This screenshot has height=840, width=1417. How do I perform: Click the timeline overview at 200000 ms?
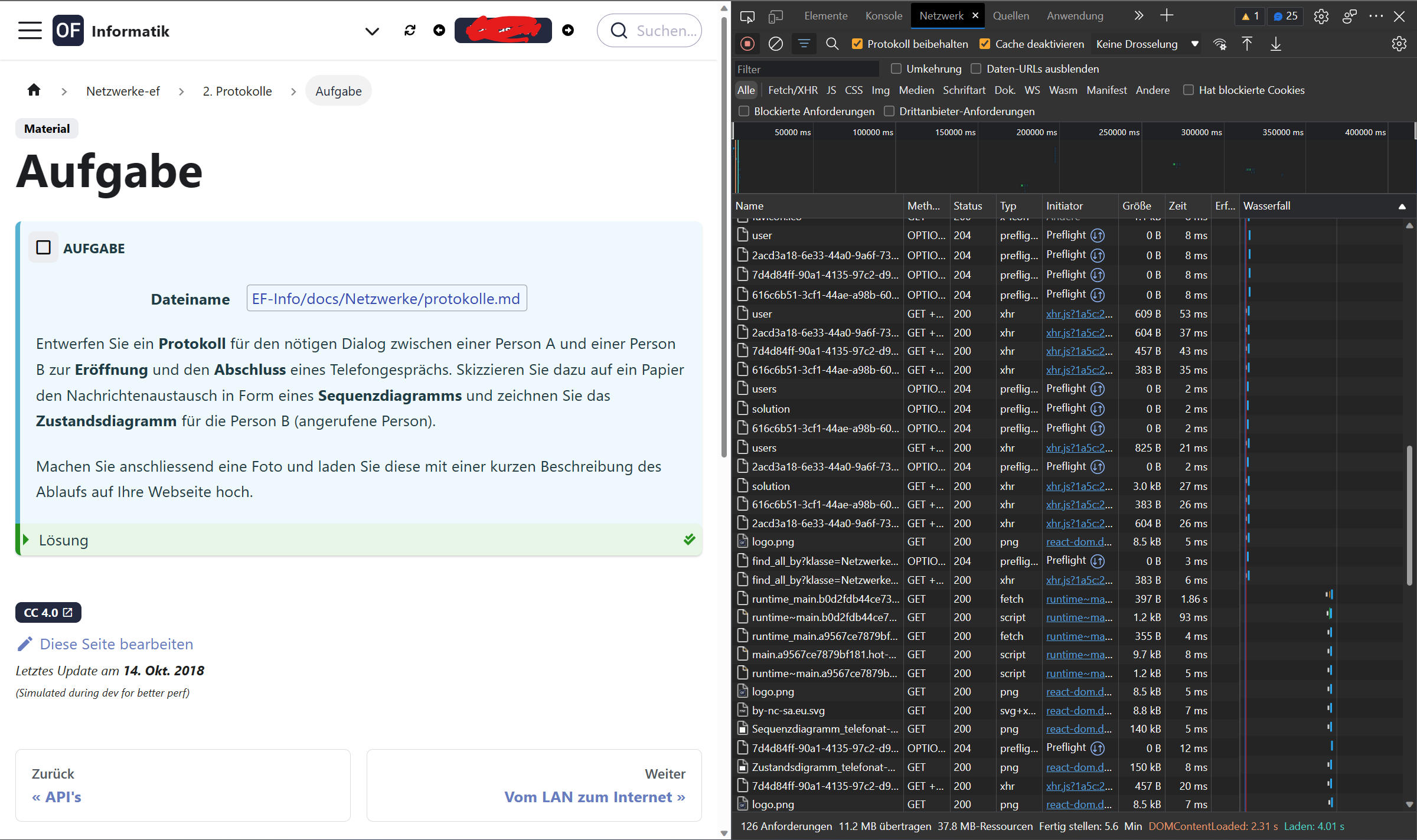(1037, 132)
